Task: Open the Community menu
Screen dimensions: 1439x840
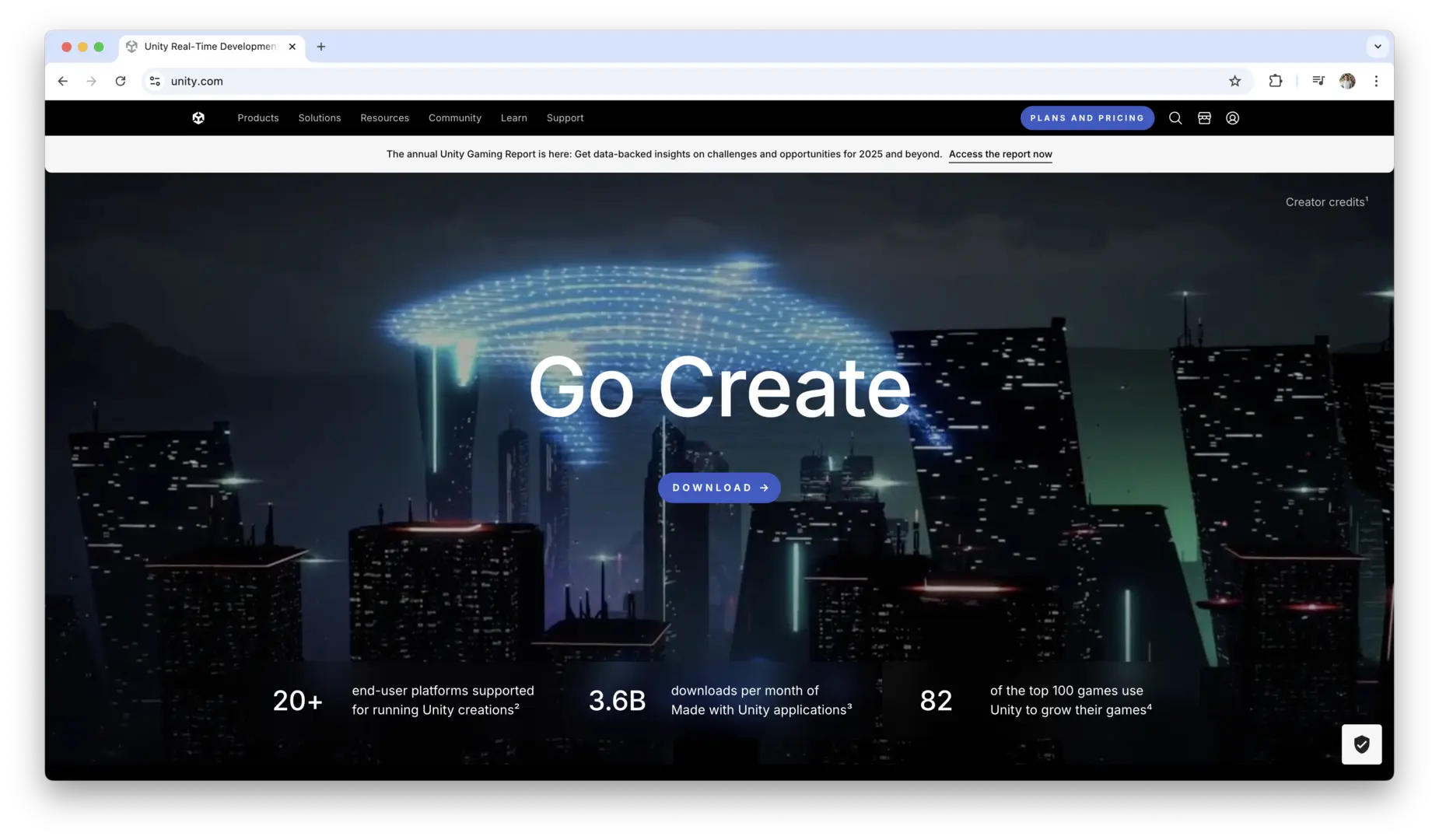Action: coord(455,118)
